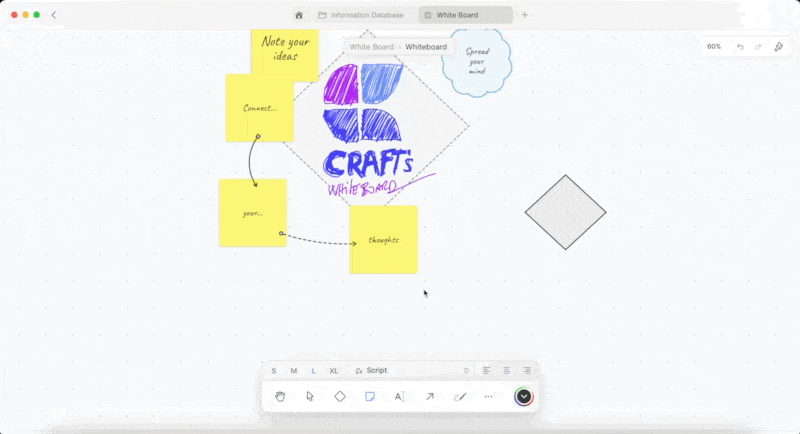The height and width of the screenshot is (434, 800).
Task: Select the gray diamond shape on canvas
Action: tap(565, 212)
